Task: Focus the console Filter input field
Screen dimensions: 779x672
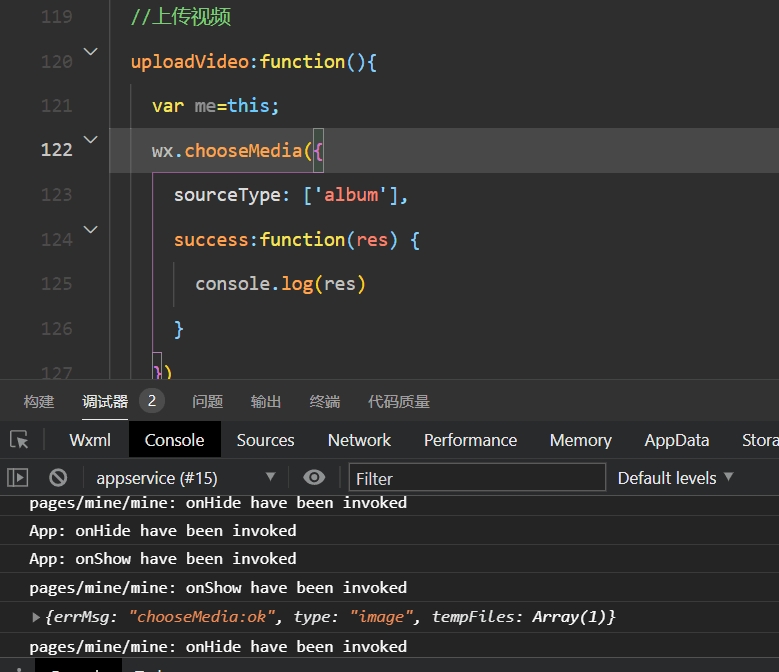Action: [477, 478]
